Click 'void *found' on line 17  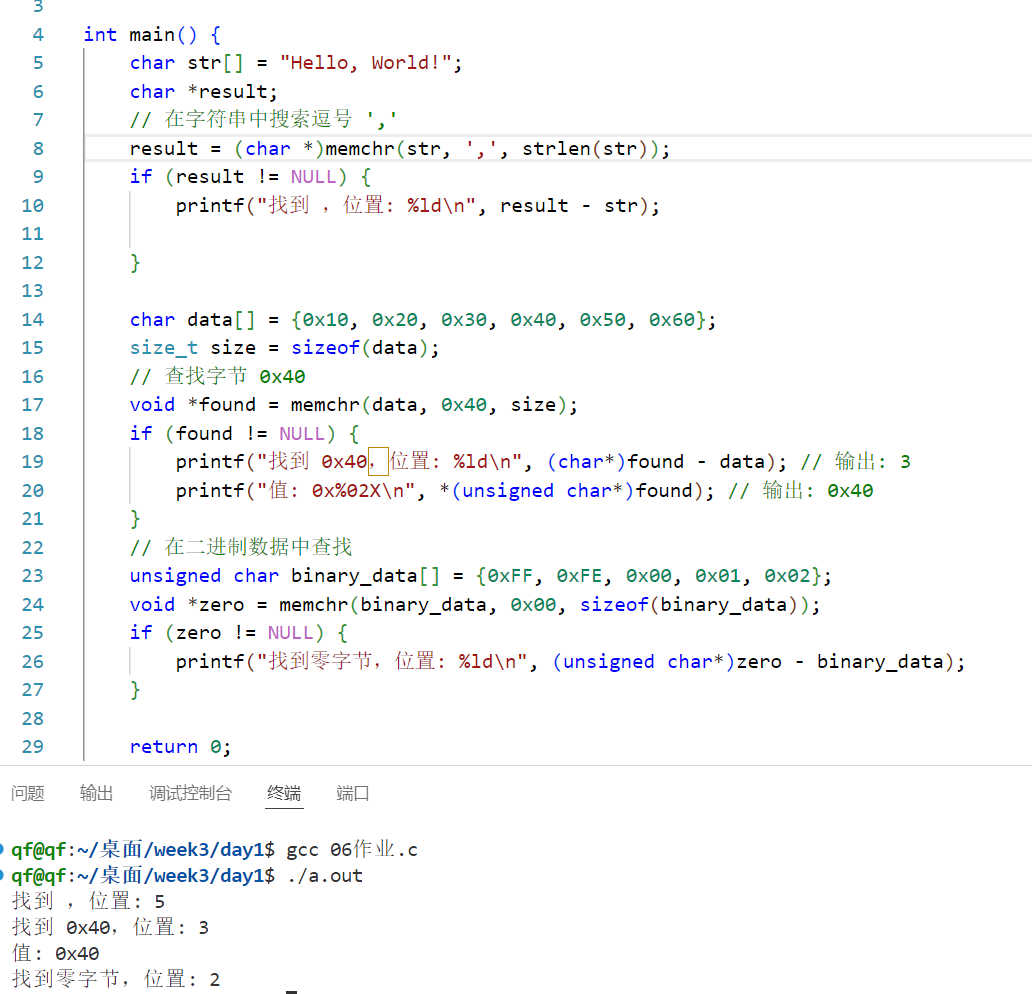(192, 405)
